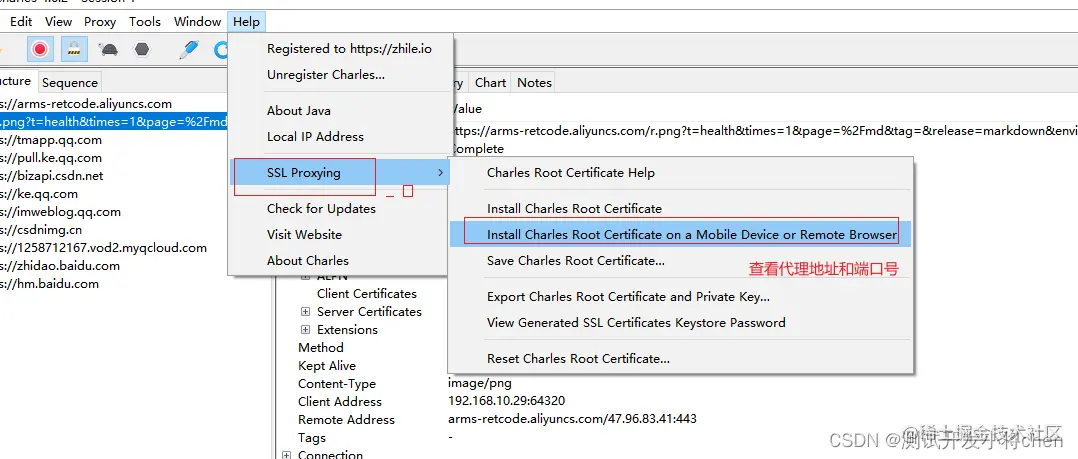Screen dimensions: 1078x459
Task: Click the 192.168.10.29:64320 value
Action: (x=507, y=401)
